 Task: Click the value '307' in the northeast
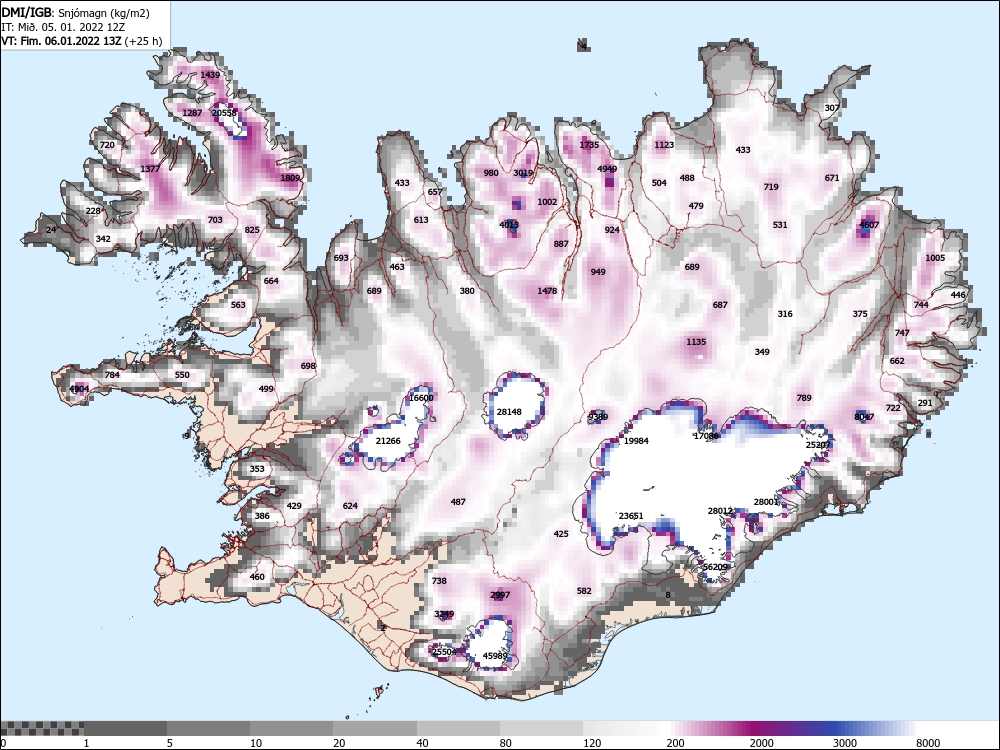[x=832, y=108]
